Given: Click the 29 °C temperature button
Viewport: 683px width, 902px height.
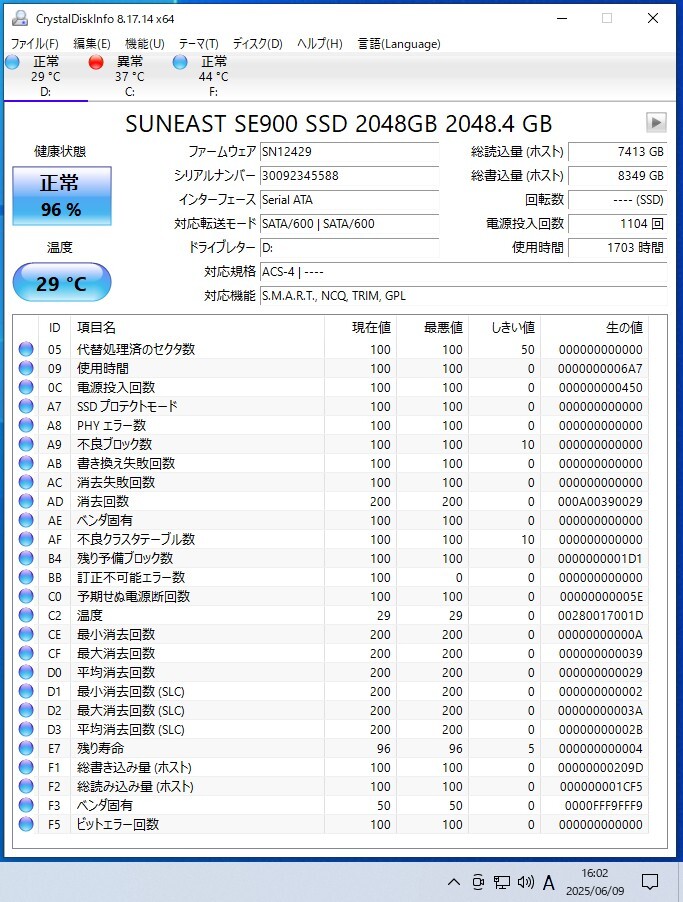Looking at the screenshot, I should [x=62, y=282].
